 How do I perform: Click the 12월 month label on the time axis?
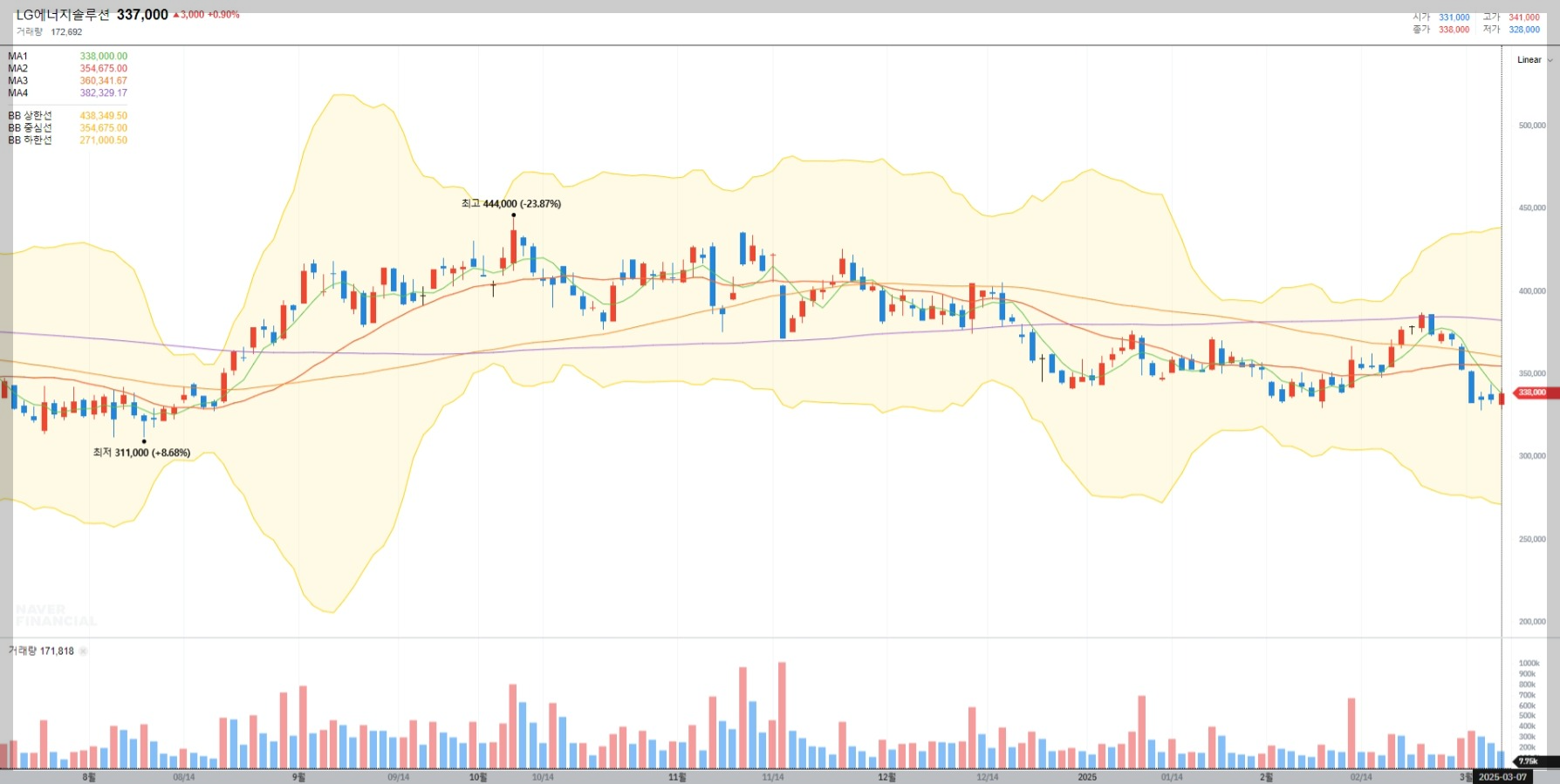[x=886, y=777]
